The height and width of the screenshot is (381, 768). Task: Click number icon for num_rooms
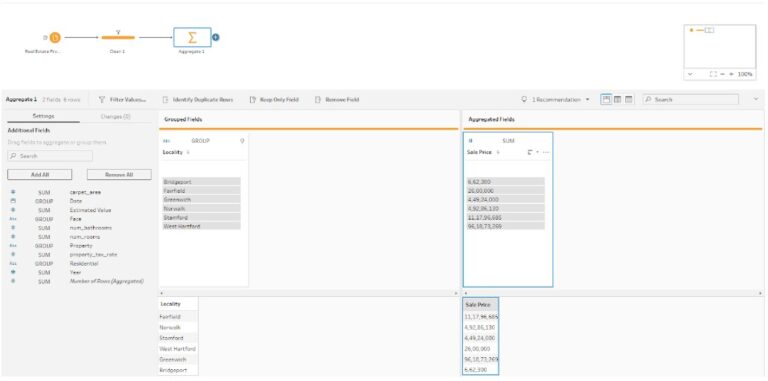(x=13, y=237)
